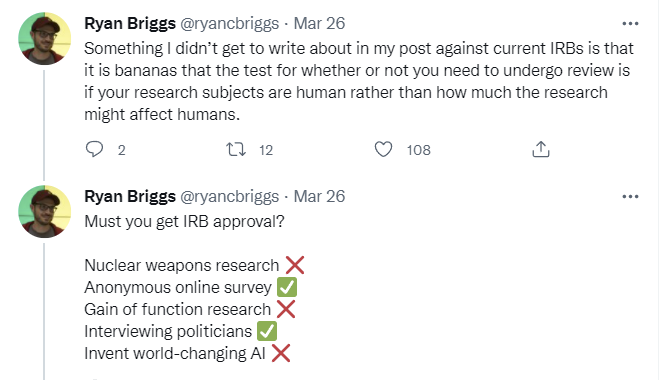Click the first tweet text about IRBs

coord(359,81)
